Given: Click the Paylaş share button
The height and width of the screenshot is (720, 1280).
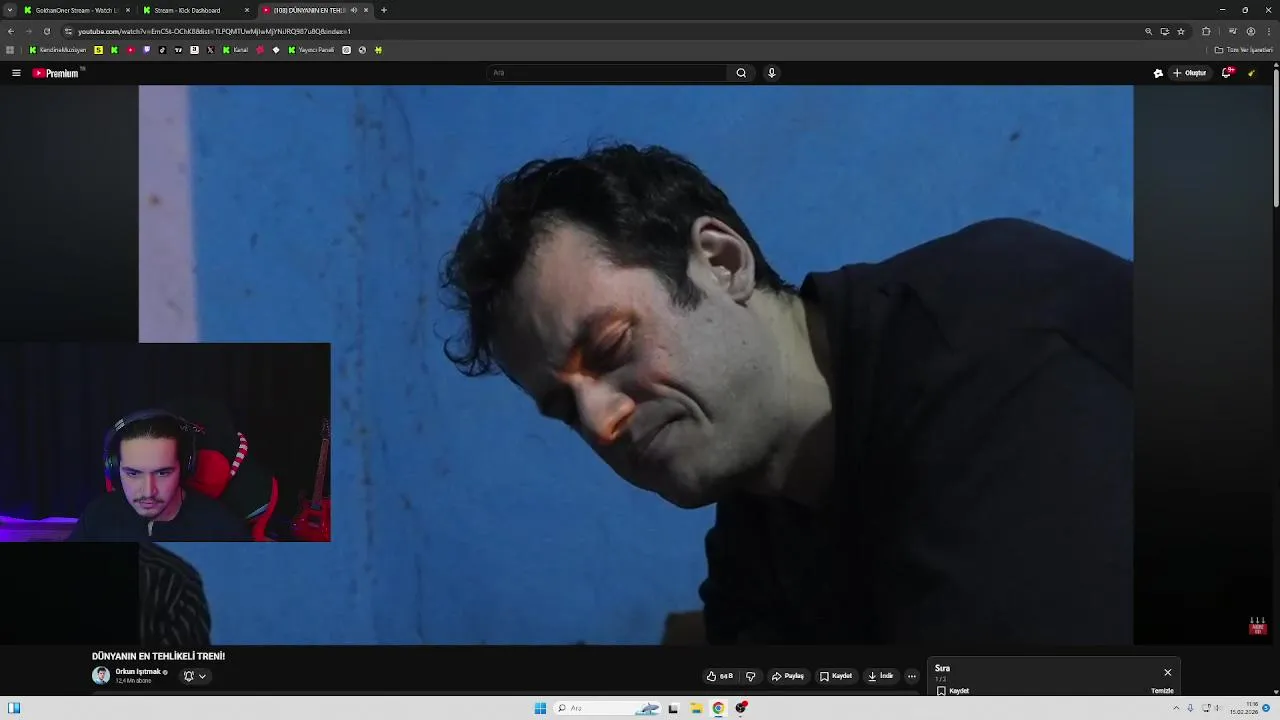Looking at the screenshot, I should 788,676.
